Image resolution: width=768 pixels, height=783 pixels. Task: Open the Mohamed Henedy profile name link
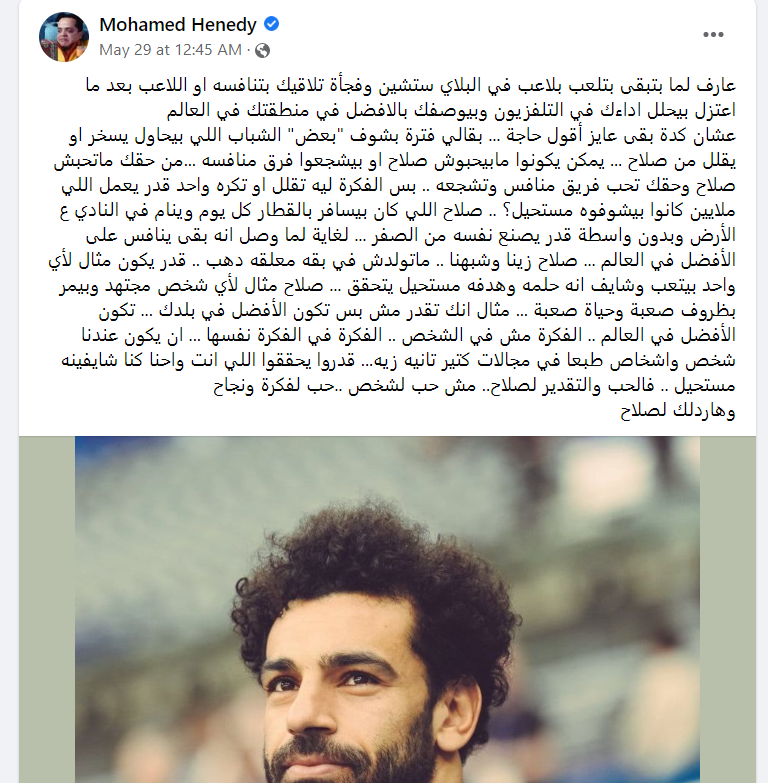click(178, 24)
